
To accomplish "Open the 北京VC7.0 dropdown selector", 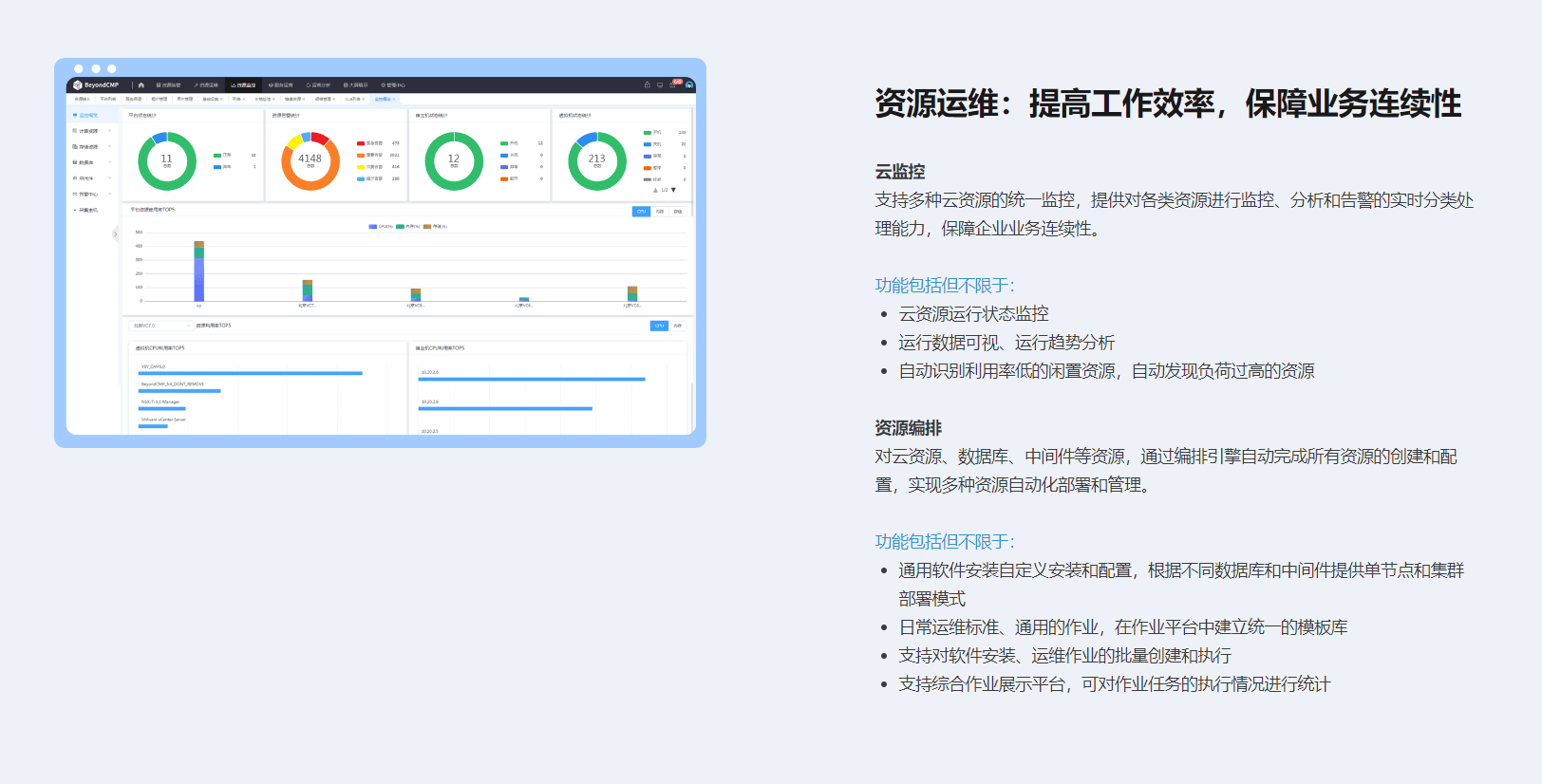I will [160, 326].
